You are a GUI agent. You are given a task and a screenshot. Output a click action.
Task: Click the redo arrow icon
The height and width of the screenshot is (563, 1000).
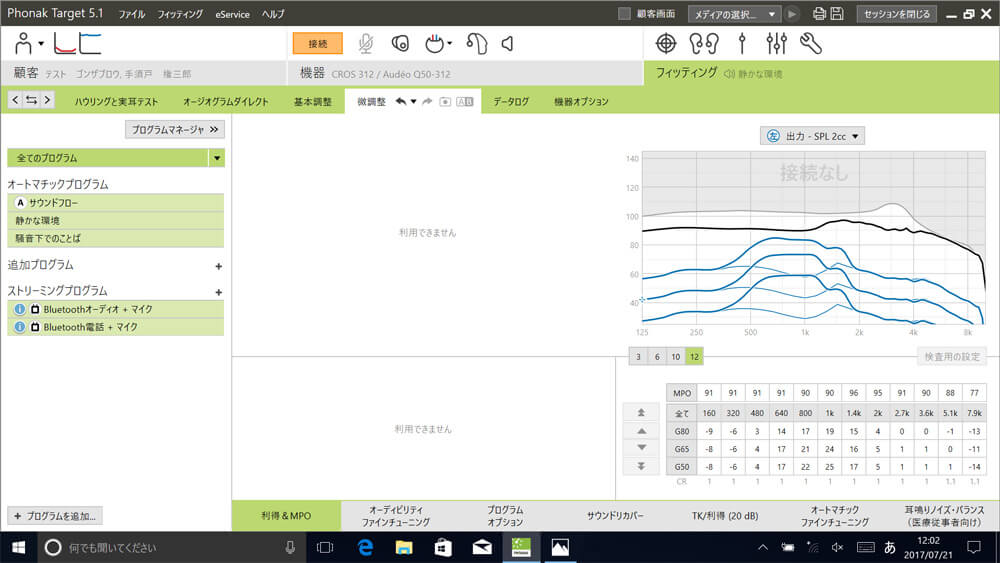[x=427, y=101]
